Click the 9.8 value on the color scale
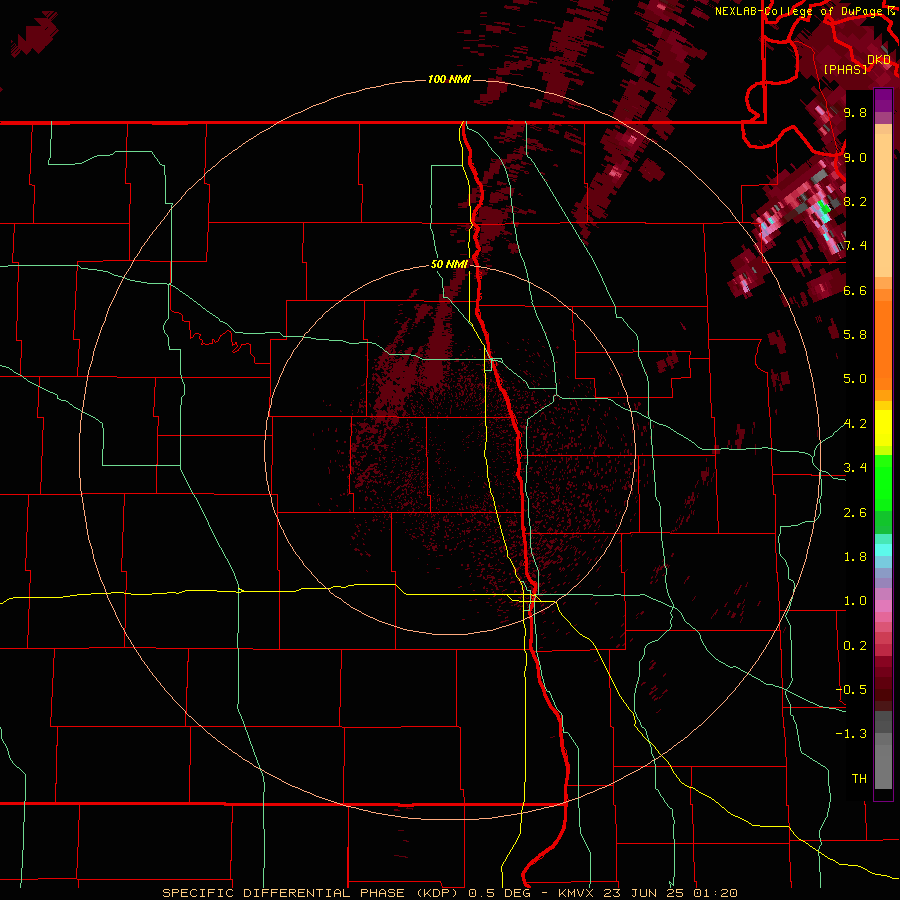900x900 pixels. (855, 112)
